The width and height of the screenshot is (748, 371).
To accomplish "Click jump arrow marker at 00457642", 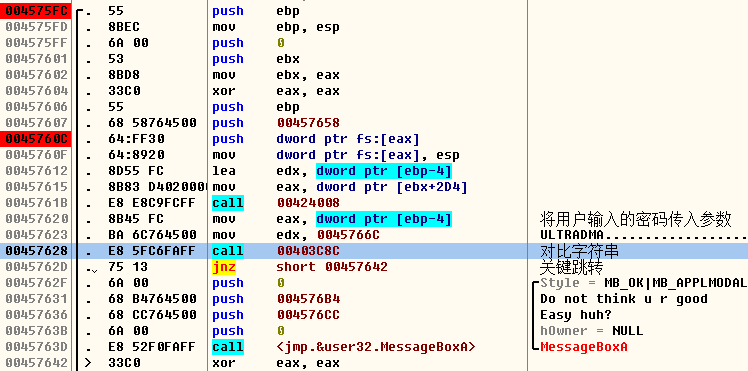I will tap(89, 362).
